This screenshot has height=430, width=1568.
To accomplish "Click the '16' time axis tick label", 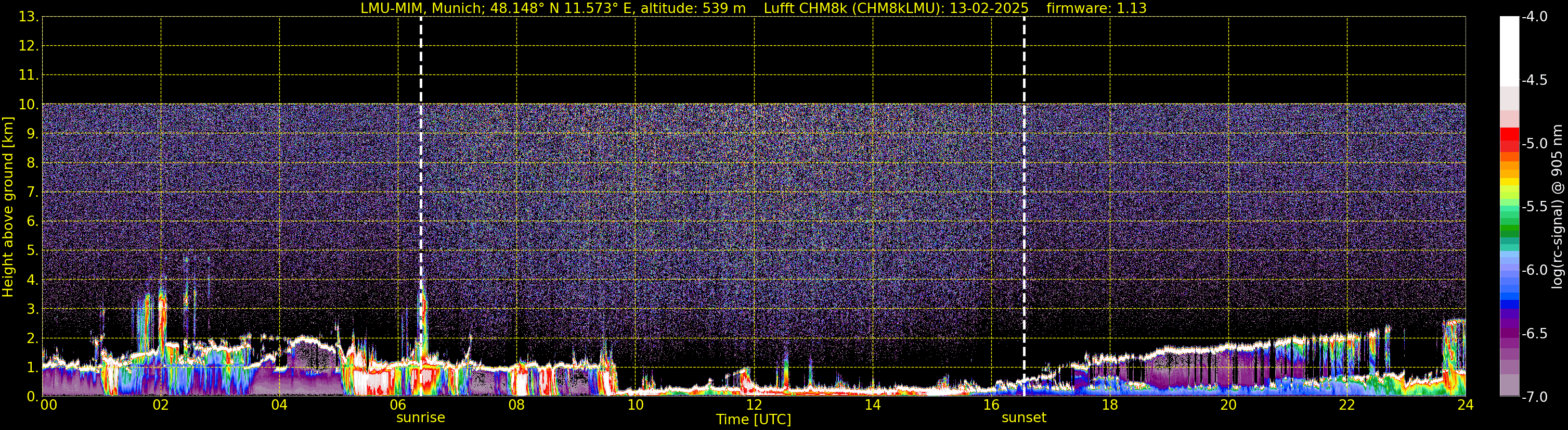I will click(x=992, y=405).
